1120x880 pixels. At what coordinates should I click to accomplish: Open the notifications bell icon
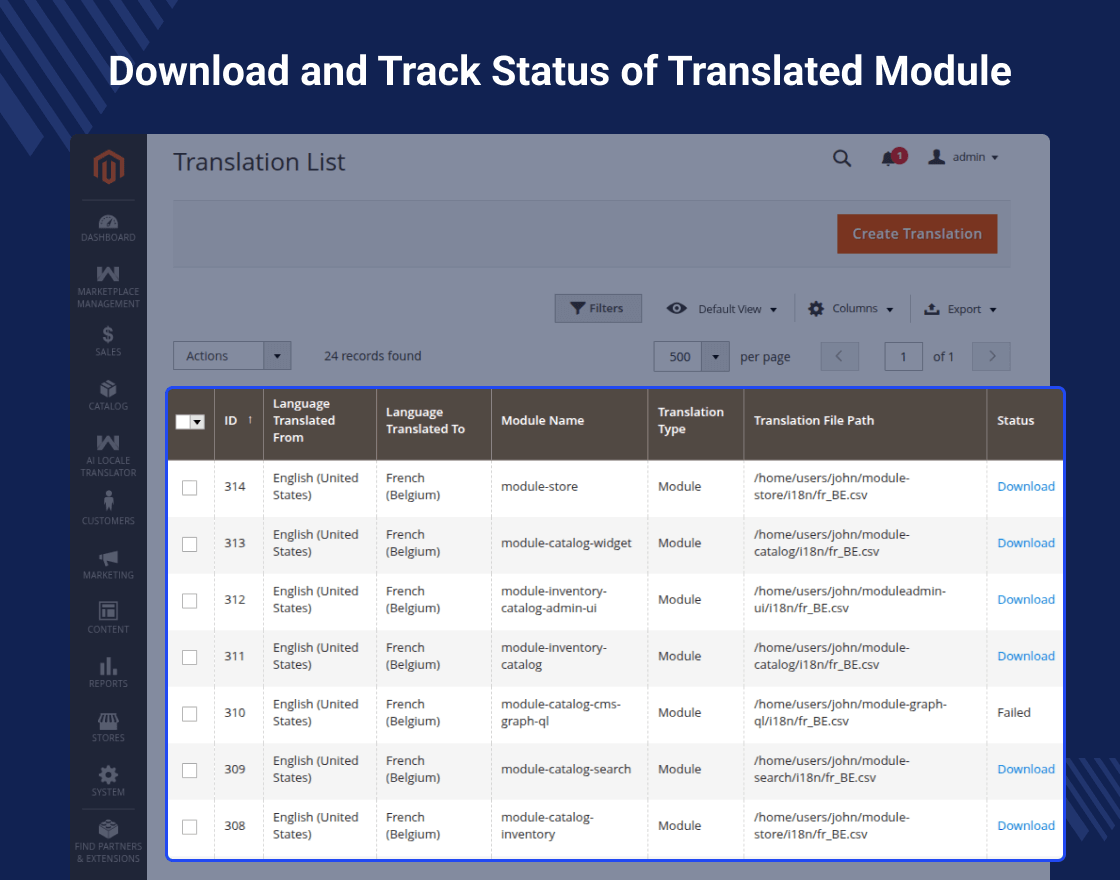click(x=888, y=158)
